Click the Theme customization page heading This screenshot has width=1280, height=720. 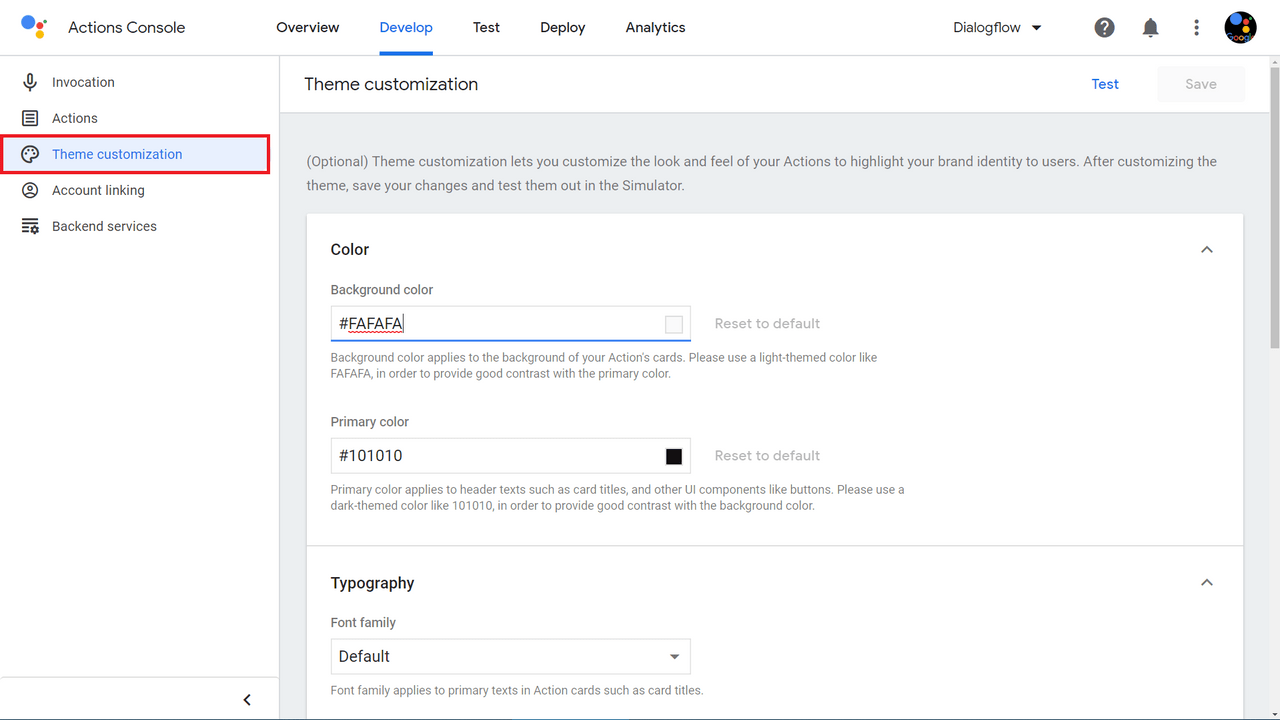391,84
